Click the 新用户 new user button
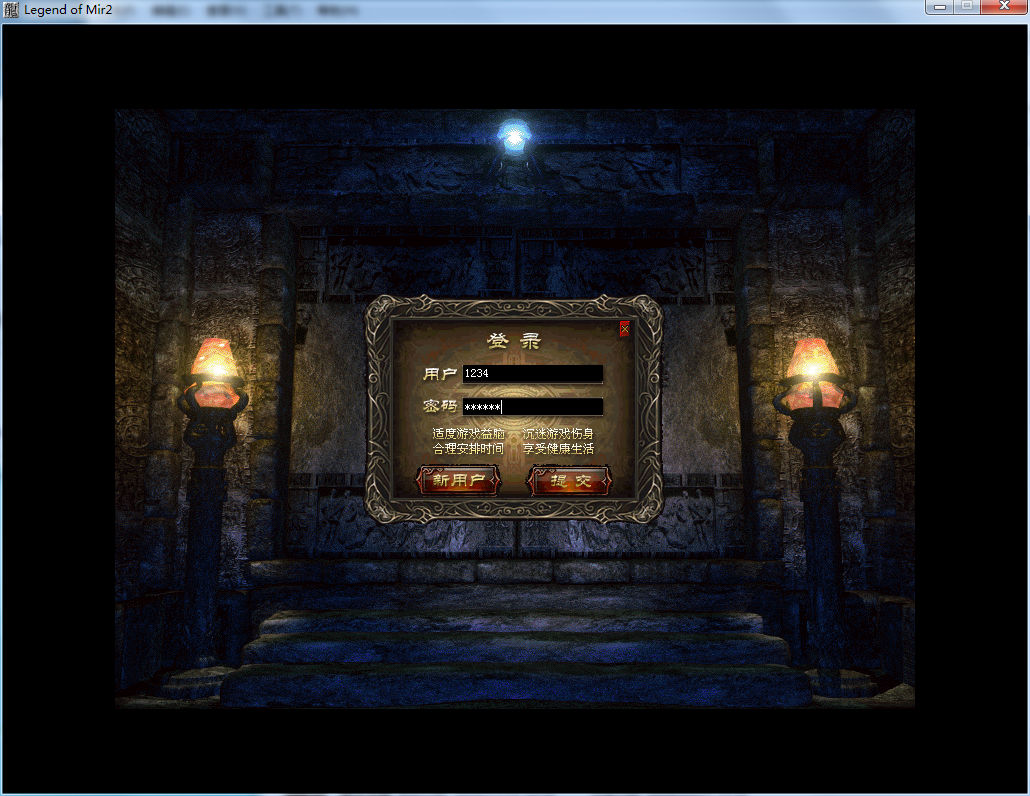The height and width of the screenshot is (796, 1030). coord(459,481)
